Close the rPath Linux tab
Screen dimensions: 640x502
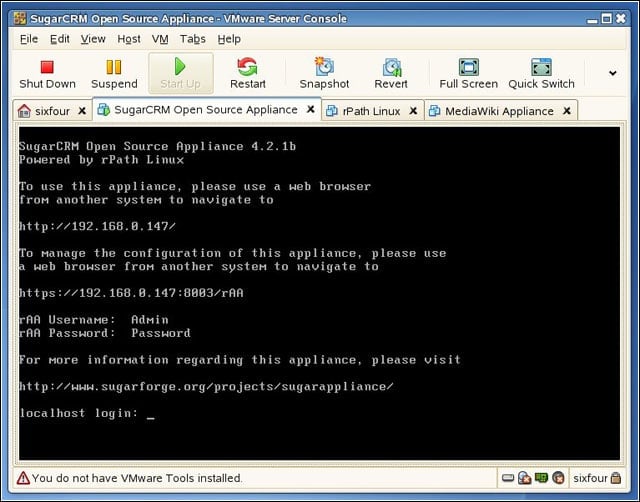[413, 111]
